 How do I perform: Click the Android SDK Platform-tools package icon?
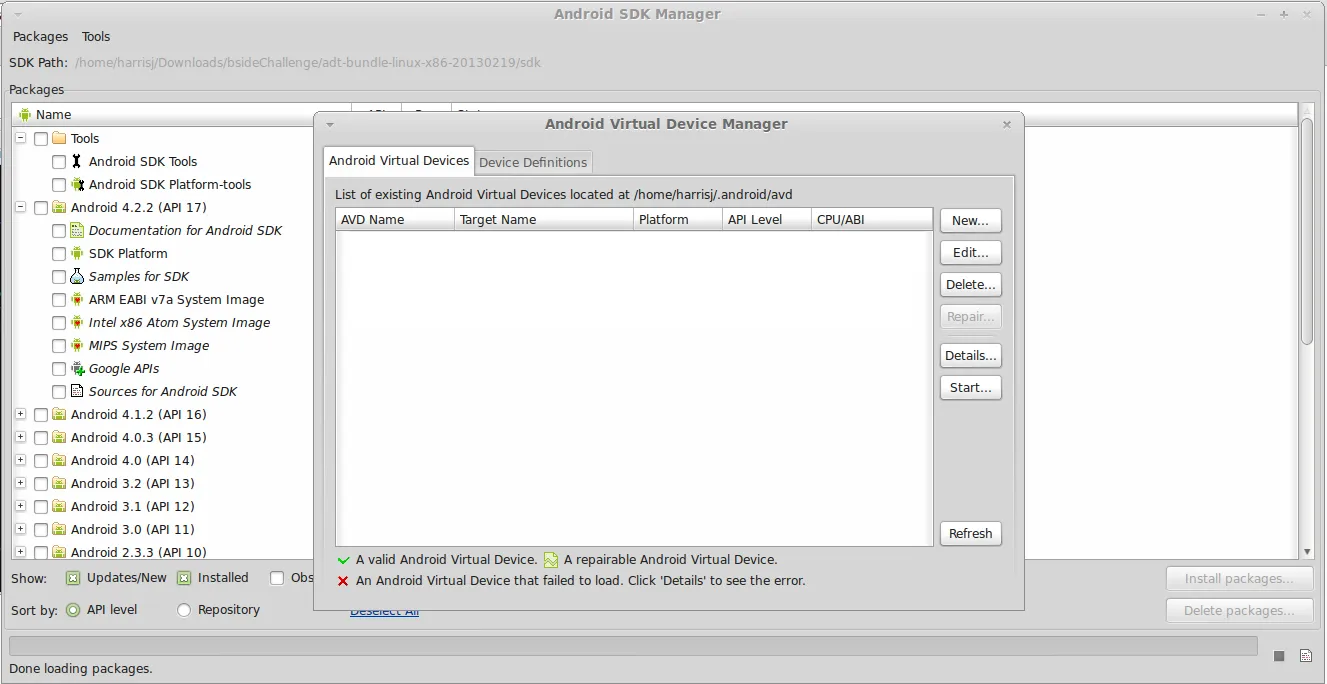pyautogui.click(x=77, y=184)
